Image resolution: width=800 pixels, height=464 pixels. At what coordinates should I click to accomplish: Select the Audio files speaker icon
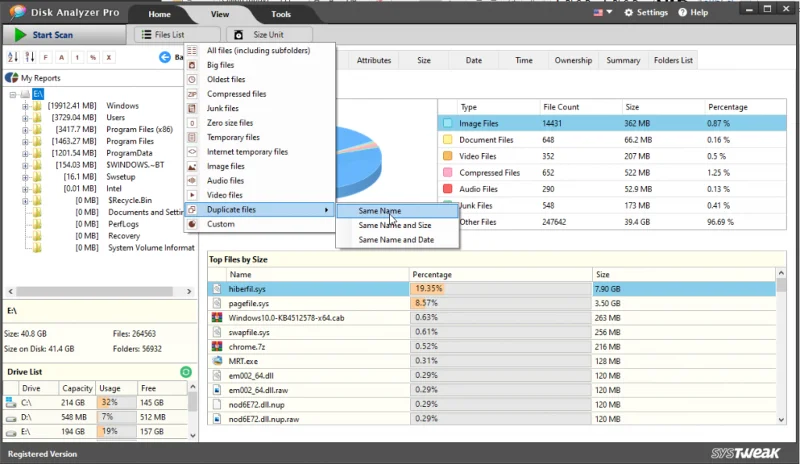click(x=192, y=181)
